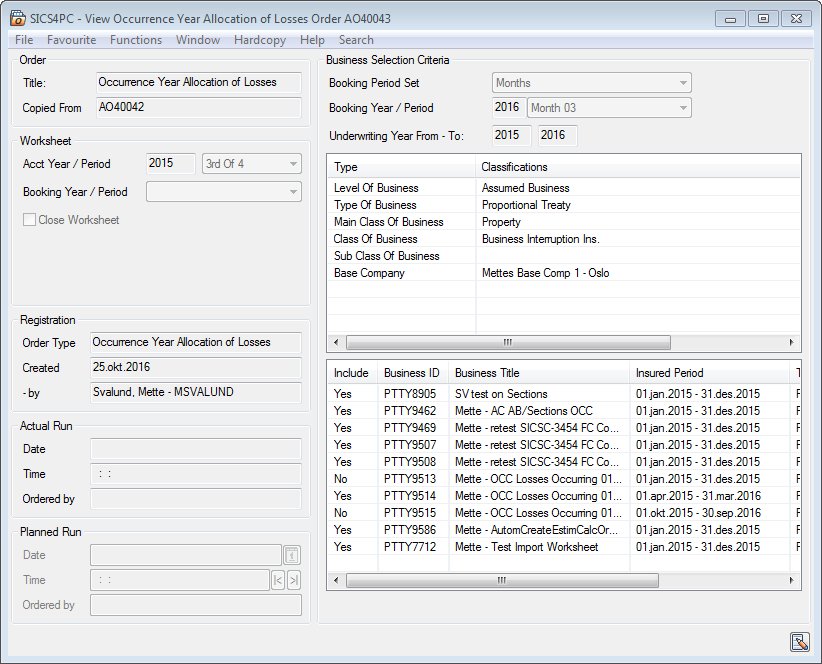Open the Favourite menu
The width and height of the screenshot is (822, 664).
point(72,40)
